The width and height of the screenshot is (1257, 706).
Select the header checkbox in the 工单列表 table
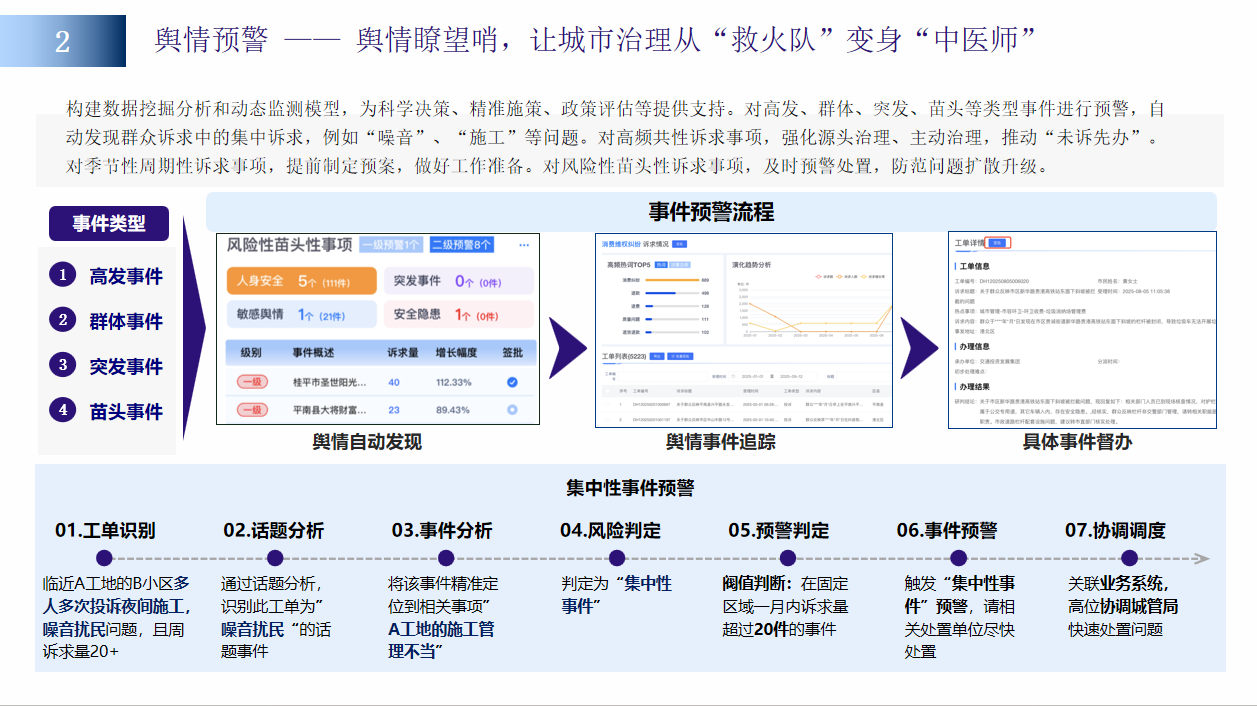pyautogui.click(x=607, y=390)
